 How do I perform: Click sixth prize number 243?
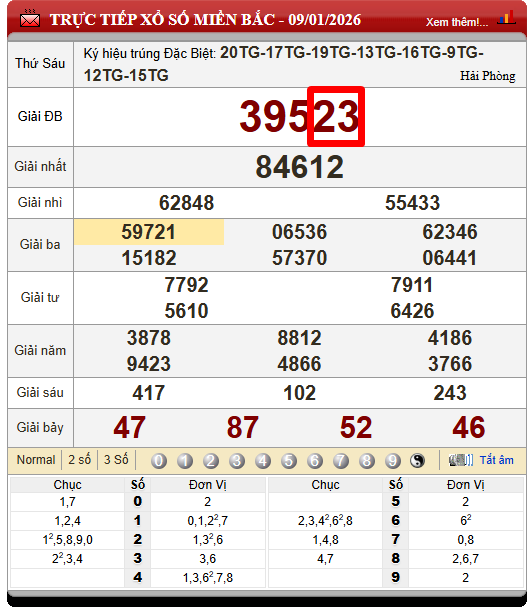(x=450, y=393)
